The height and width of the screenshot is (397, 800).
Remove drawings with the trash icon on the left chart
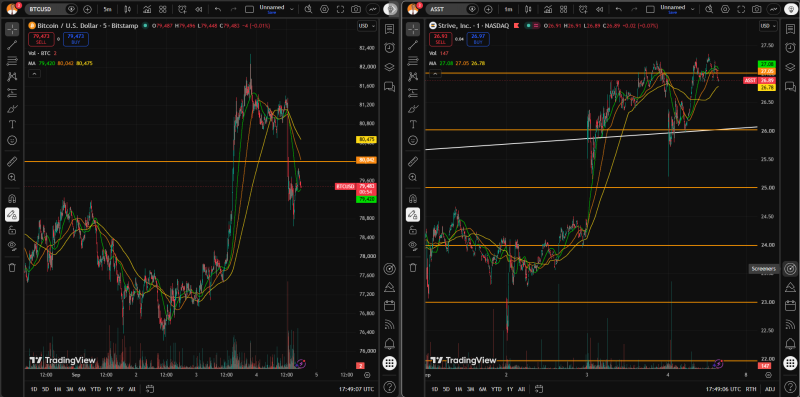[x=12, y=267]
